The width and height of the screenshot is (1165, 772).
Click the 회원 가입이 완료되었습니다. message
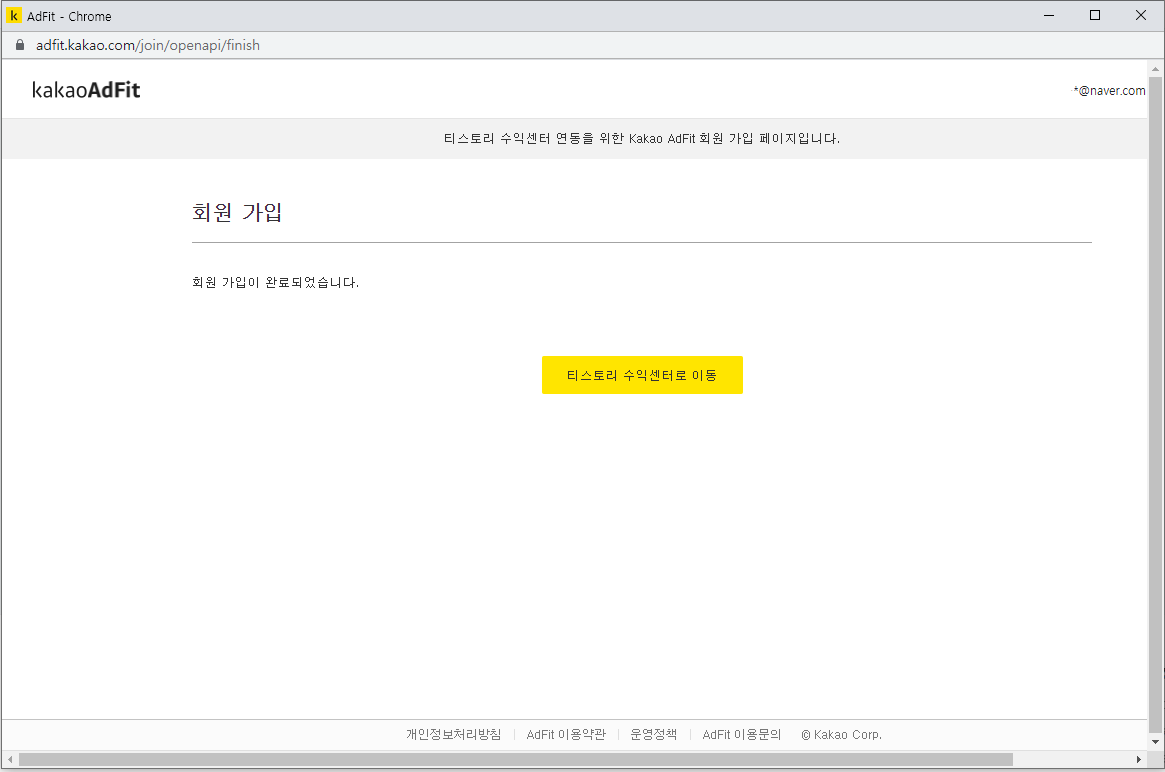coord(276,282)
